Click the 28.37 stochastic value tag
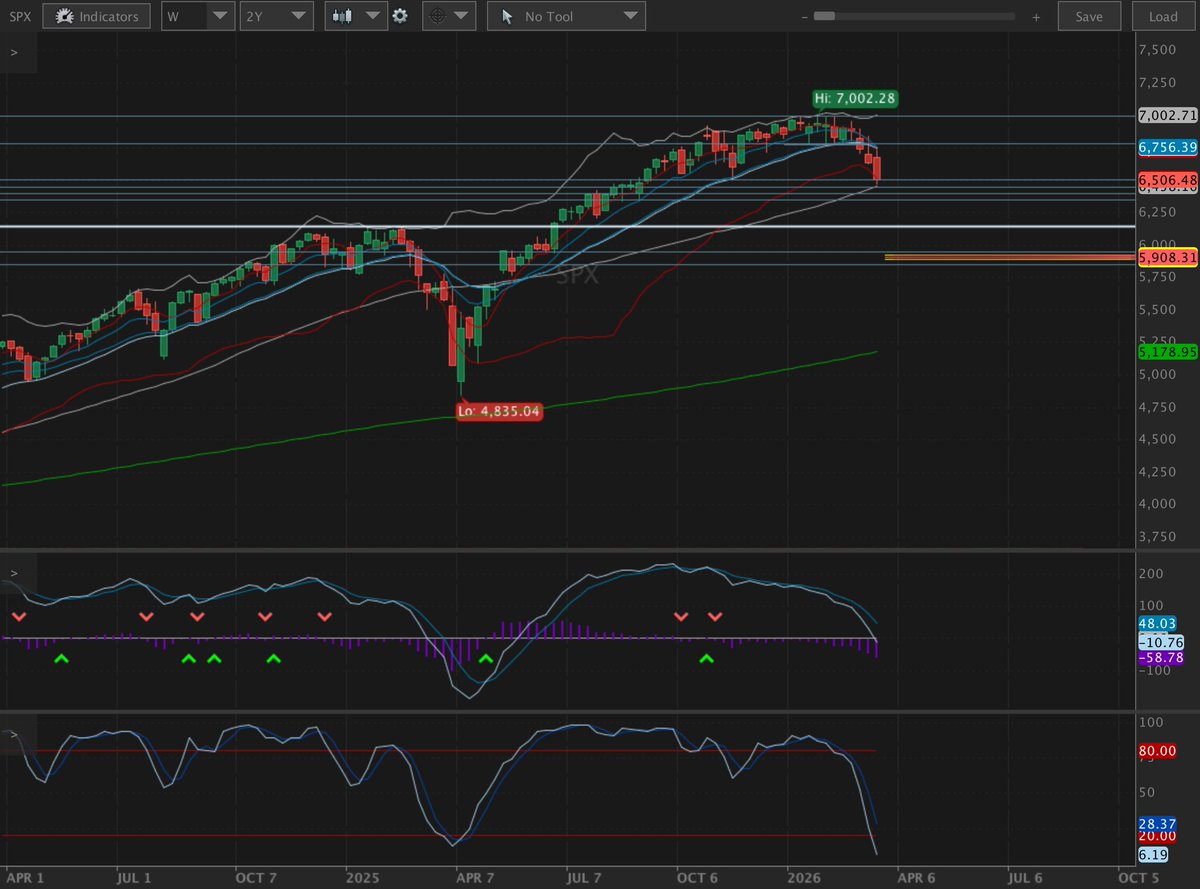This screenshot has width=1200, height=889. (1155, 824)
